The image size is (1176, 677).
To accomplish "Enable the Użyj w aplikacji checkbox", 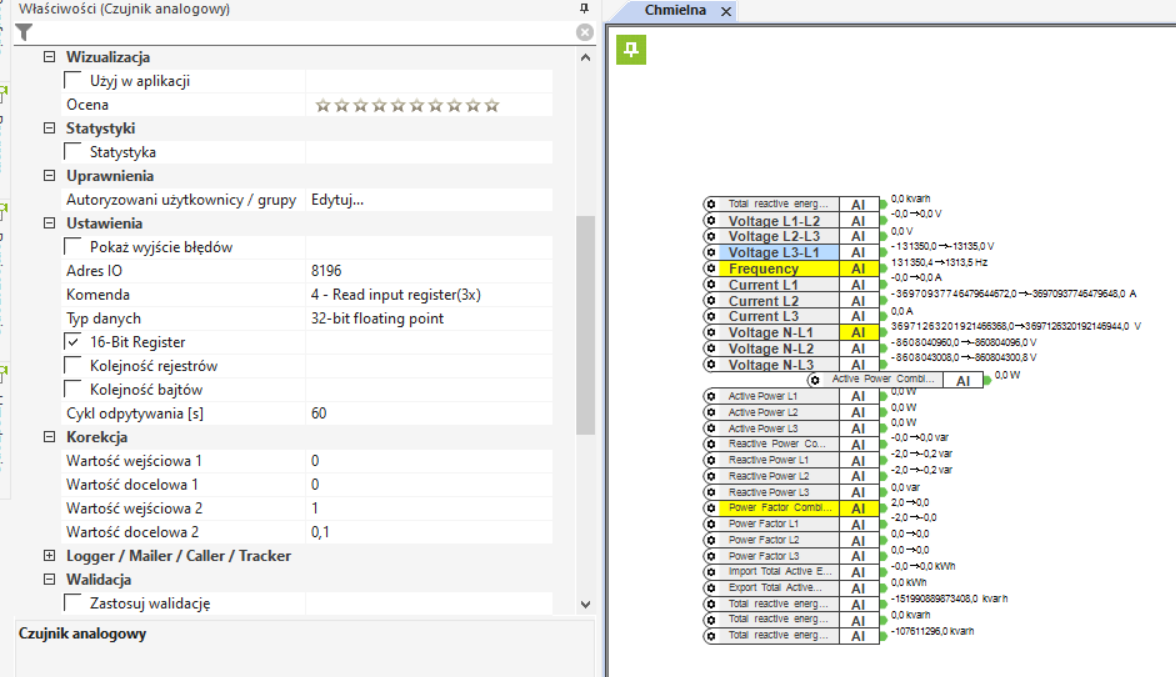I will coord(74,80).
